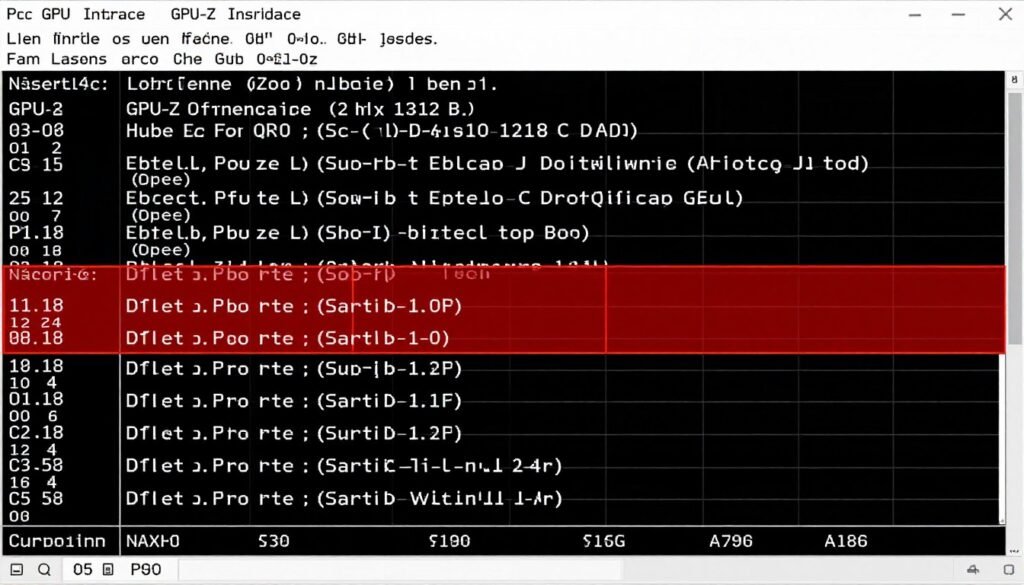
Task: Click the 'Lobrtſenne (Zoo)' header cell
Action: pos(215,84)
